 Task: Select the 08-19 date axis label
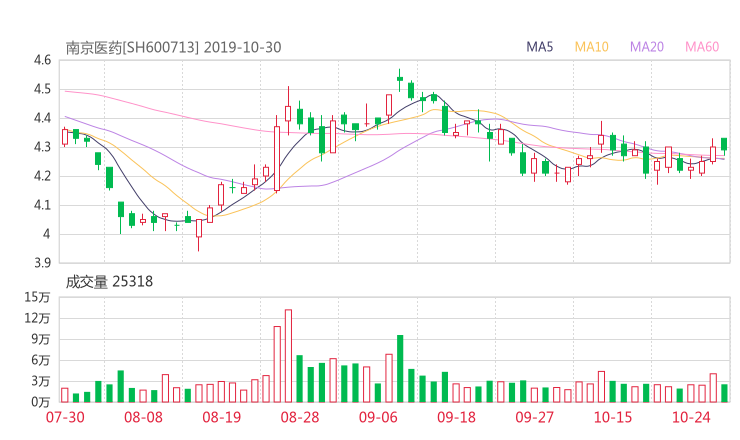pos(221,417)
